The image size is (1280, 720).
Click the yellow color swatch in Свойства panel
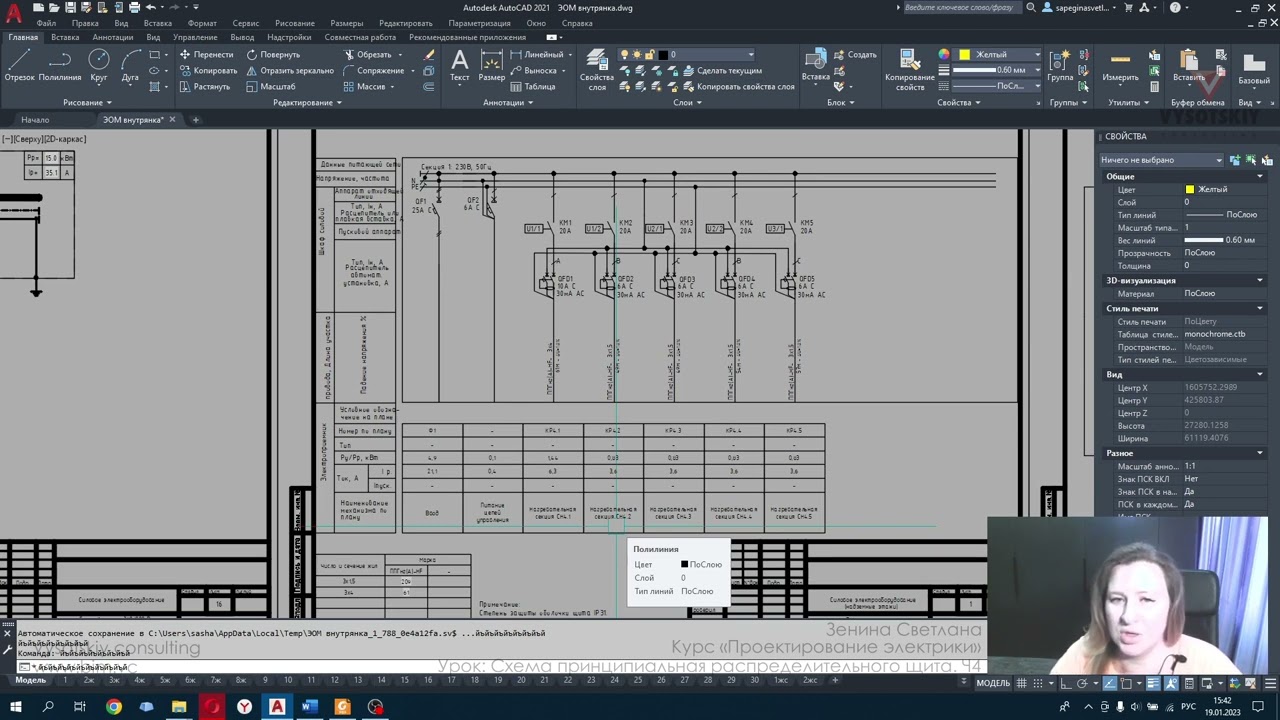click(x=1189, y=189)
